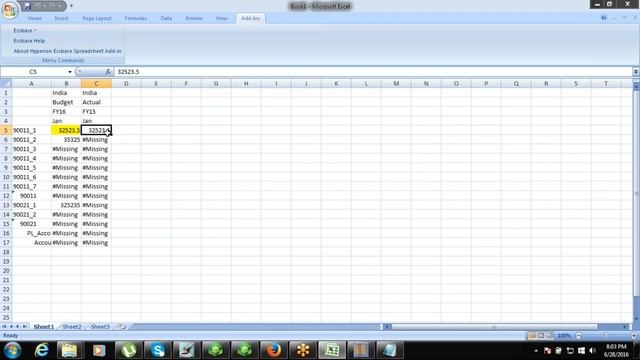
Task: Expand the Name Box dropdown arrow
Action: pos(70,72)
